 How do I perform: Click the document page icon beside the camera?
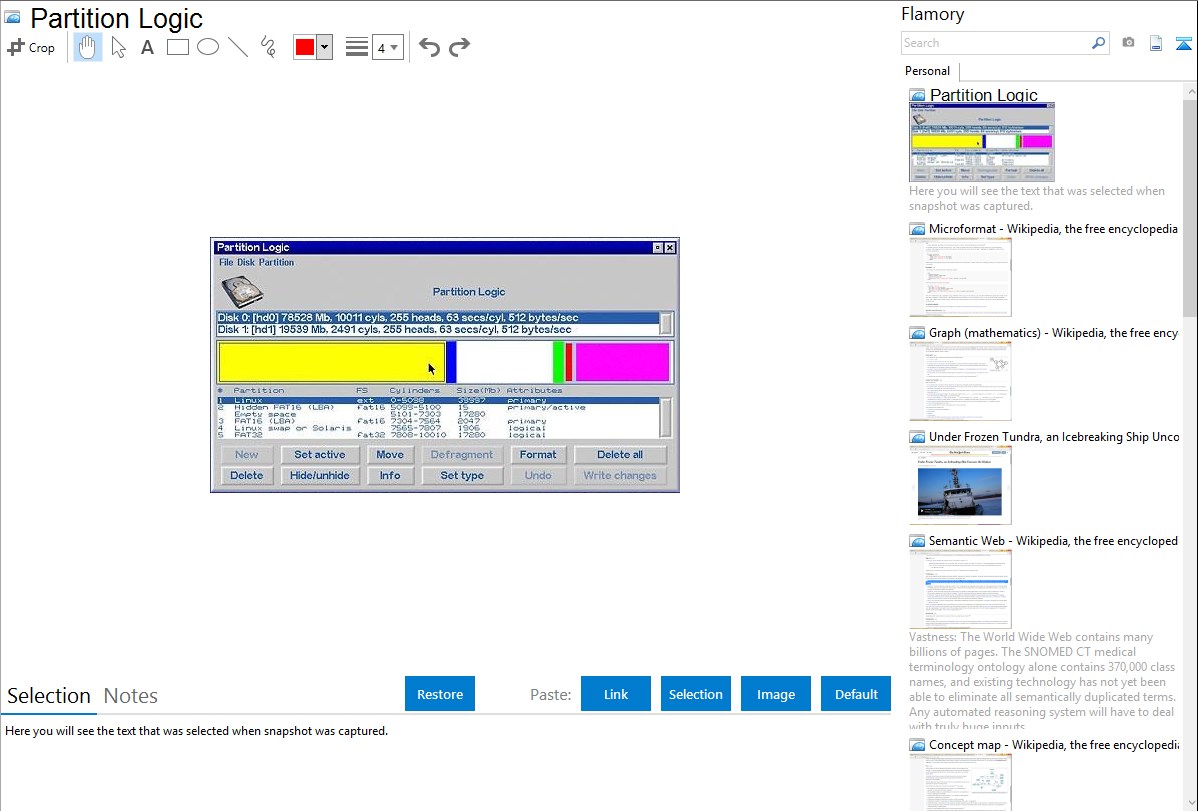pyautogui.click(x=1156, y=43)
